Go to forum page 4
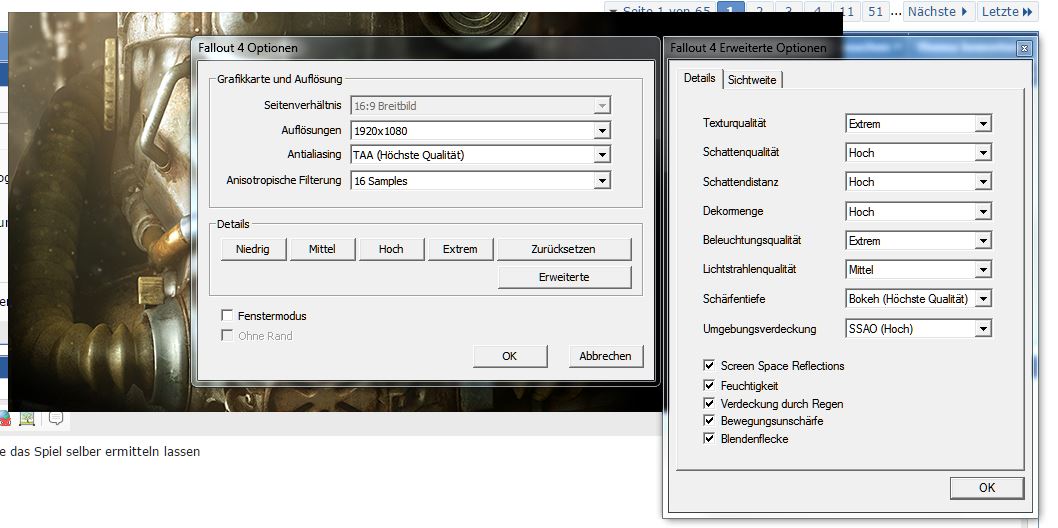The width and height of the screenshot is (1058, 528). [x=817, y=11]
